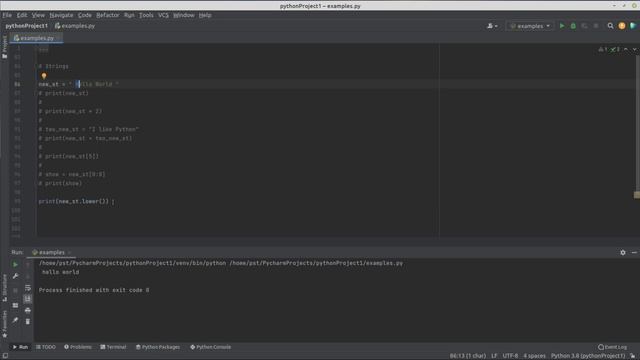Click the intention lightbulb in the editor
640x360 pixels.
44,76
